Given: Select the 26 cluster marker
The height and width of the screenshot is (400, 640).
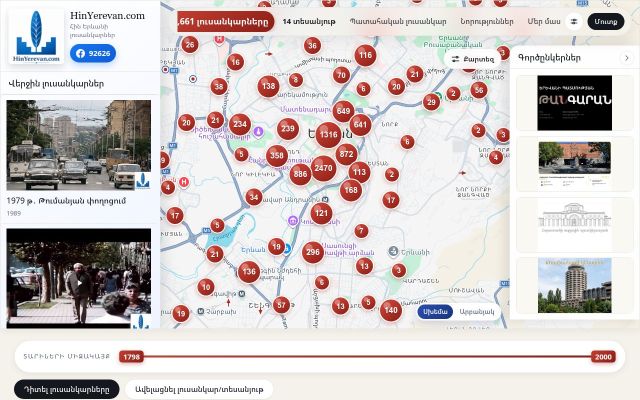Looking at the screenshot, I should point(190,45).
